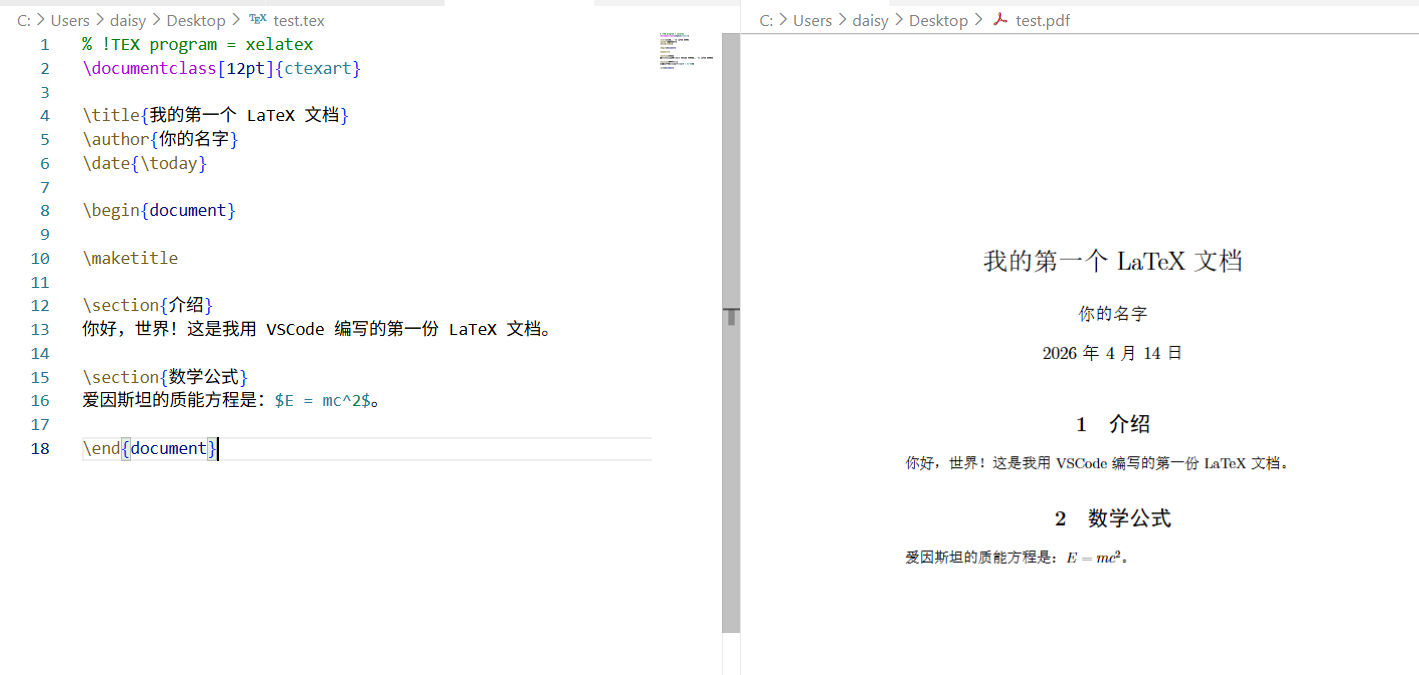Click the '$E = mc^2$' source line in editor
Screen dimensions: 1419x675
coord(231,401)
